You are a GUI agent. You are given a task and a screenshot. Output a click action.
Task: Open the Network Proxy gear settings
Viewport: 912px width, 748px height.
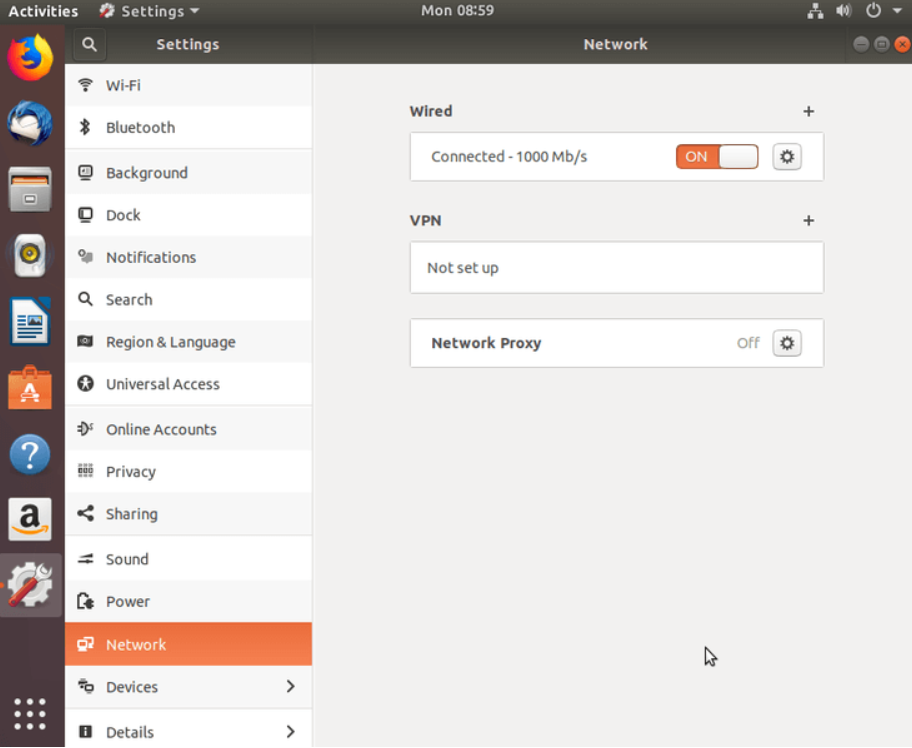click(x=786, y=343)
